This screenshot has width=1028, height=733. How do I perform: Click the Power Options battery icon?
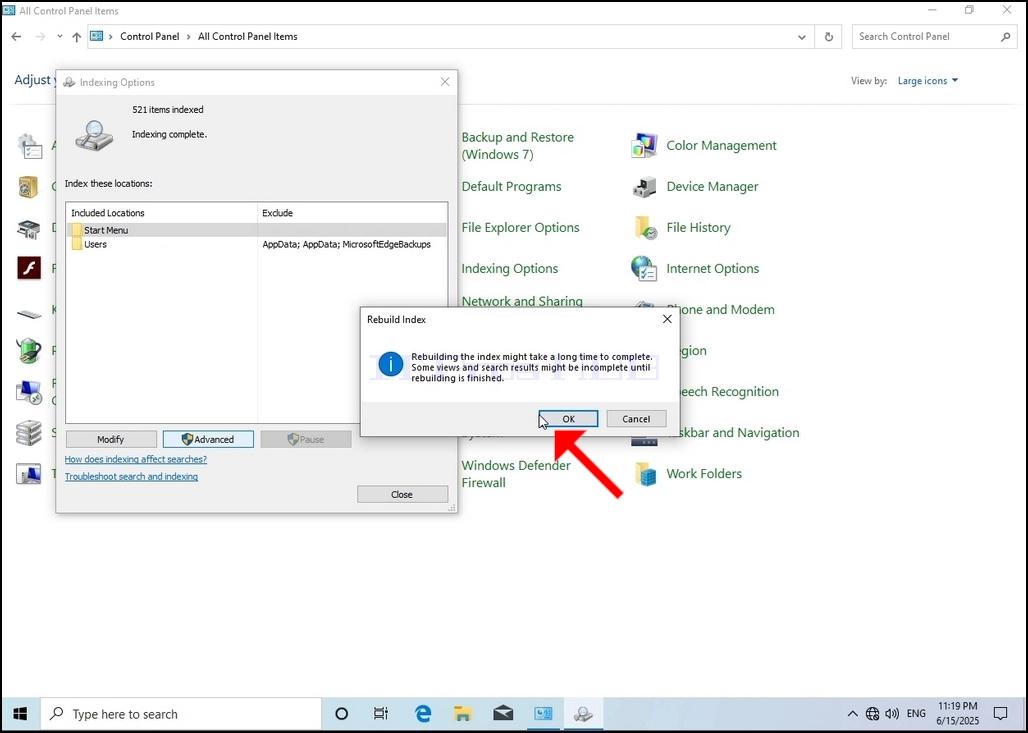(x=29, y=351)
